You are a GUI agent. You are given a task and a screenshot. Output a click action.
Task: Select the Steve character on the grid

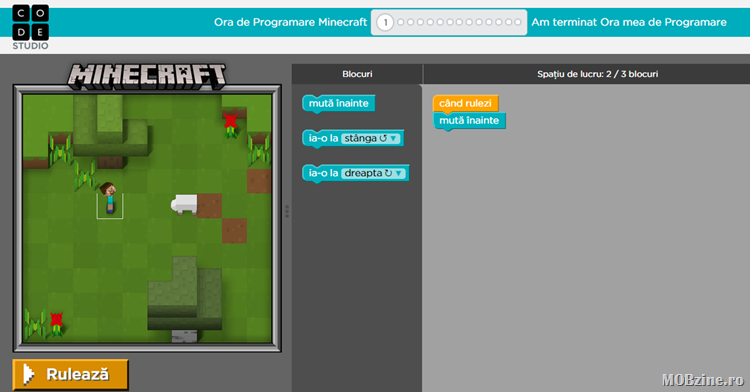pyautogui.click(x=110, y=197)
